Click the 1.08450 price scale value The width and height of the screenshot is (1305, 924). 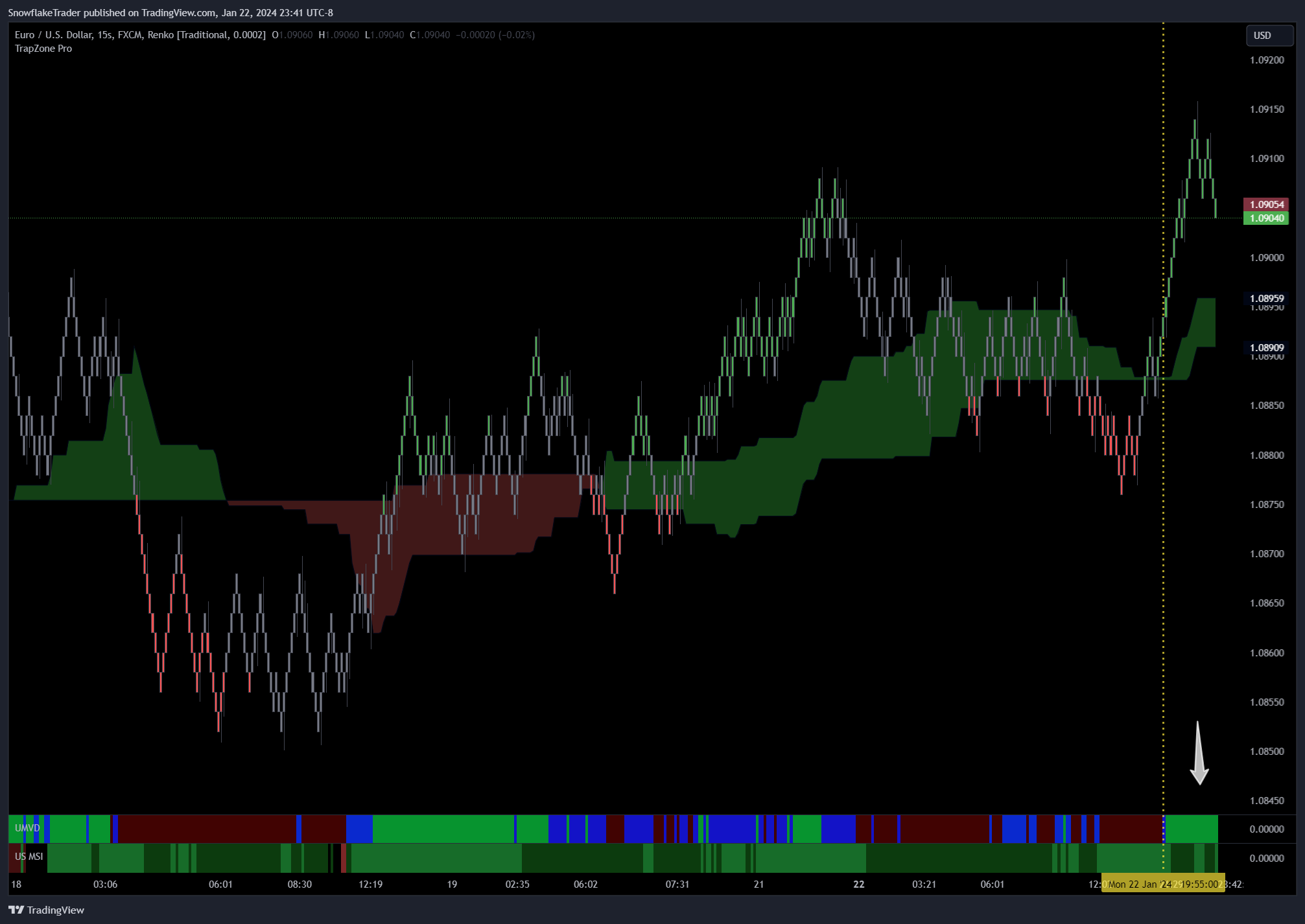(x=1267, y=801)
